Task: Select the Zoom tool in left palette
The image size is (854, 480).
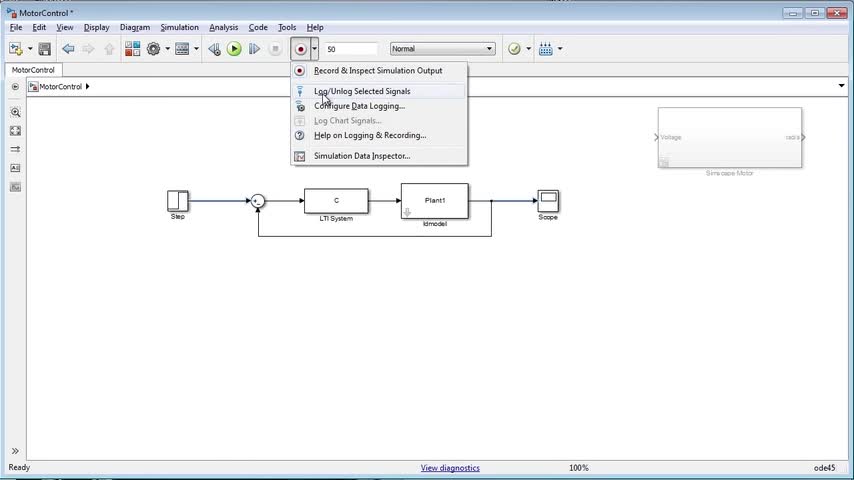Action: point(15,113)
